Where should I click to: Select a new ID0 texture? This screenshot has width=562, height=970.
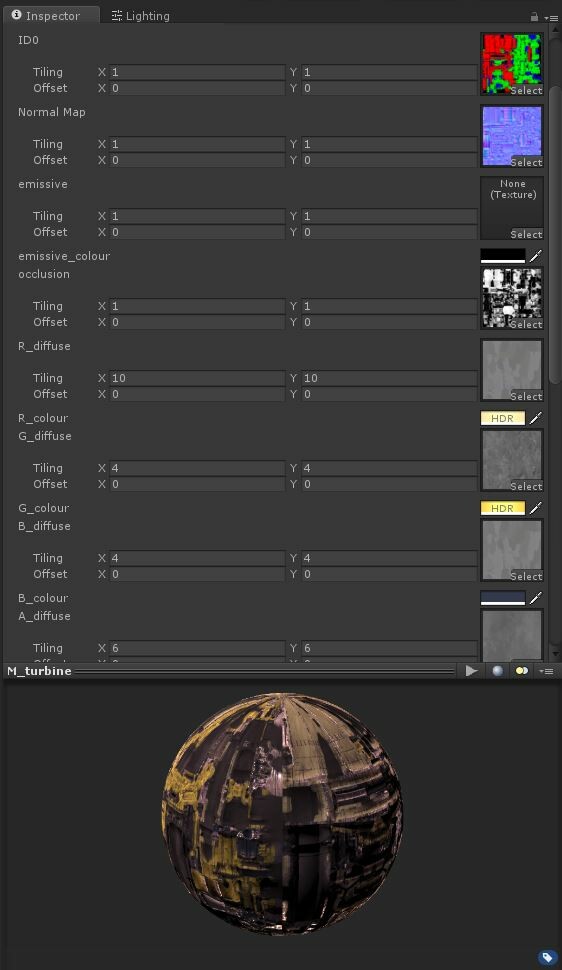pos(526,90)
